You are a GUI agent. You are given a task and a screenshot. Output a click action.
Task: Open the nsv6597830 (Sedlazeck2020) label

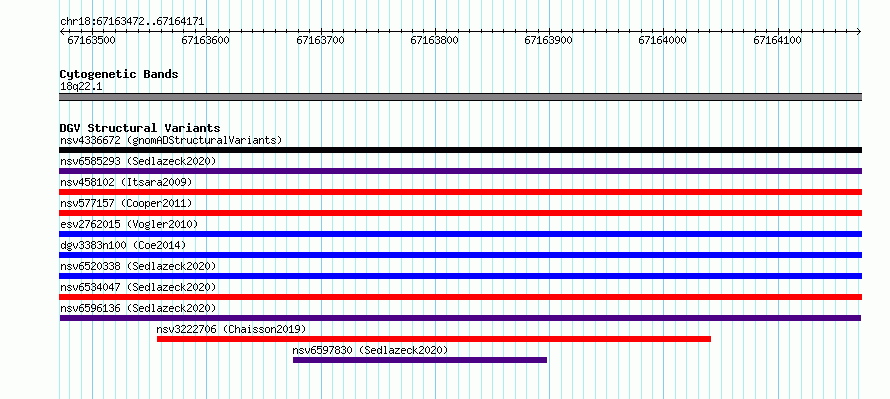(370, 350)
